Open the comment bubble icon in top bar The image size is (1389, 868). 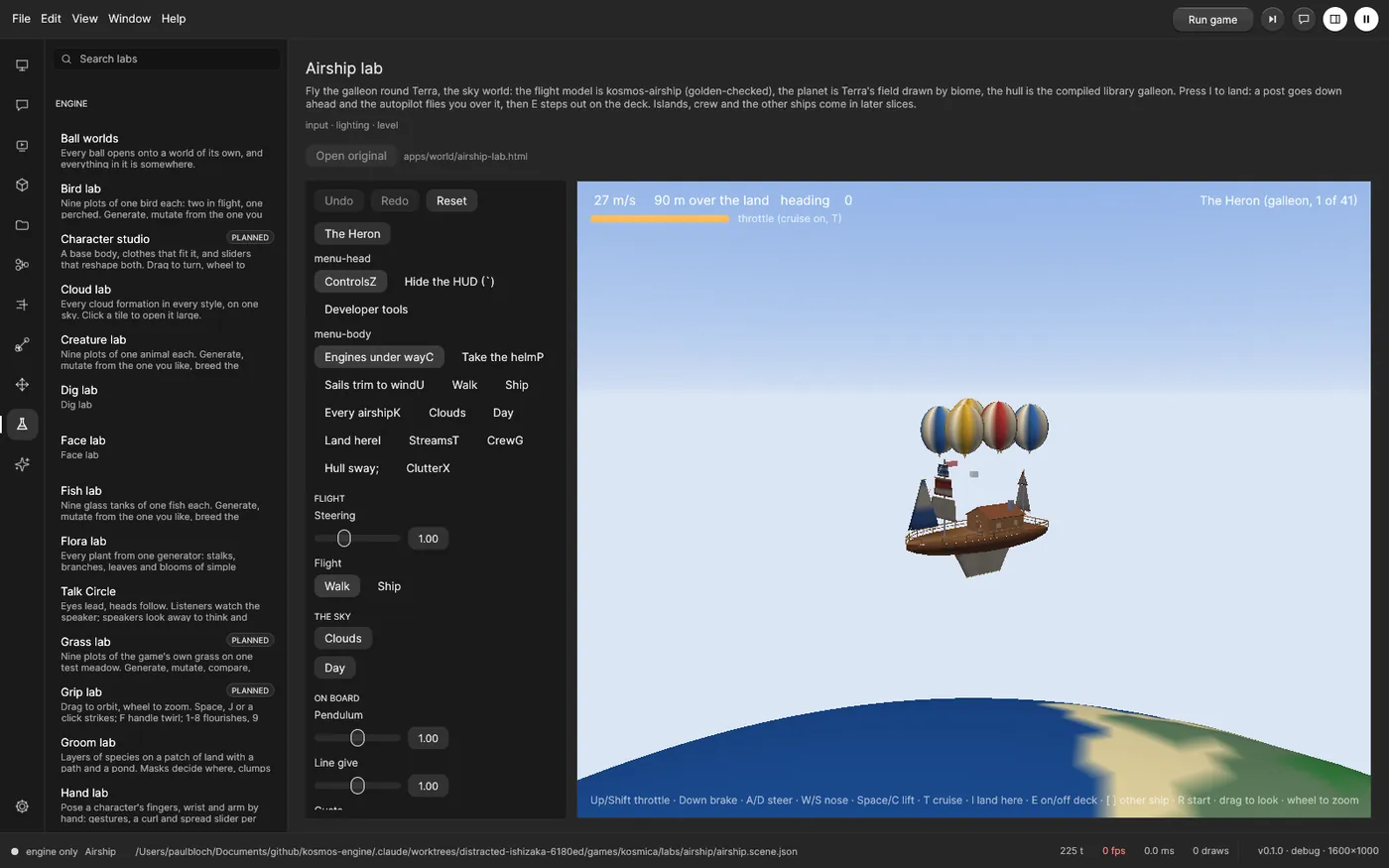coord(1304,19)
